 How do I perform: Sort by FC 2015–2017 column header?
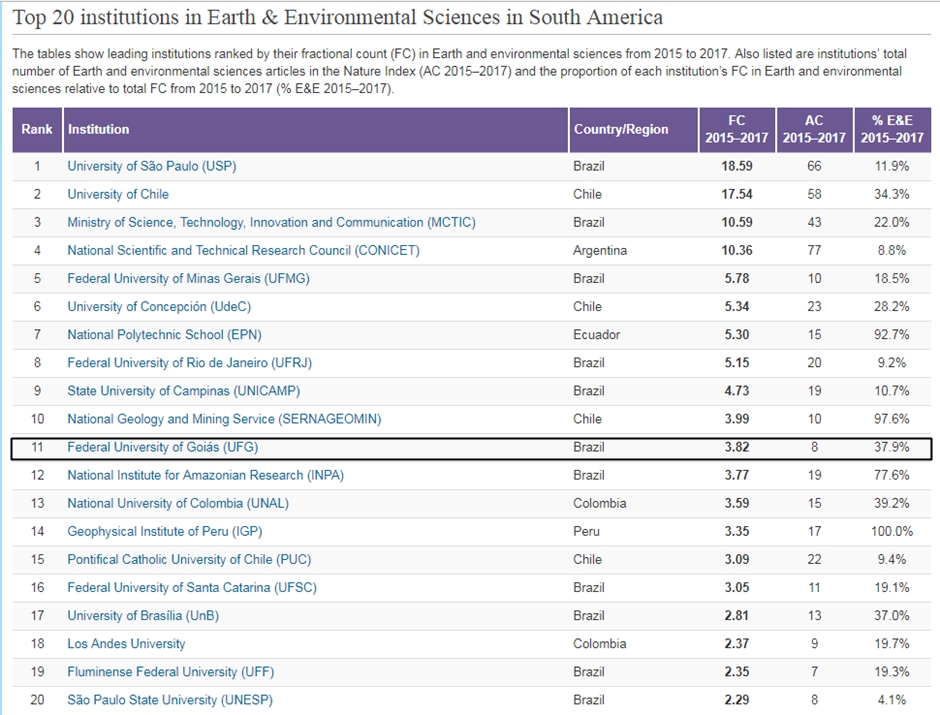735,129
